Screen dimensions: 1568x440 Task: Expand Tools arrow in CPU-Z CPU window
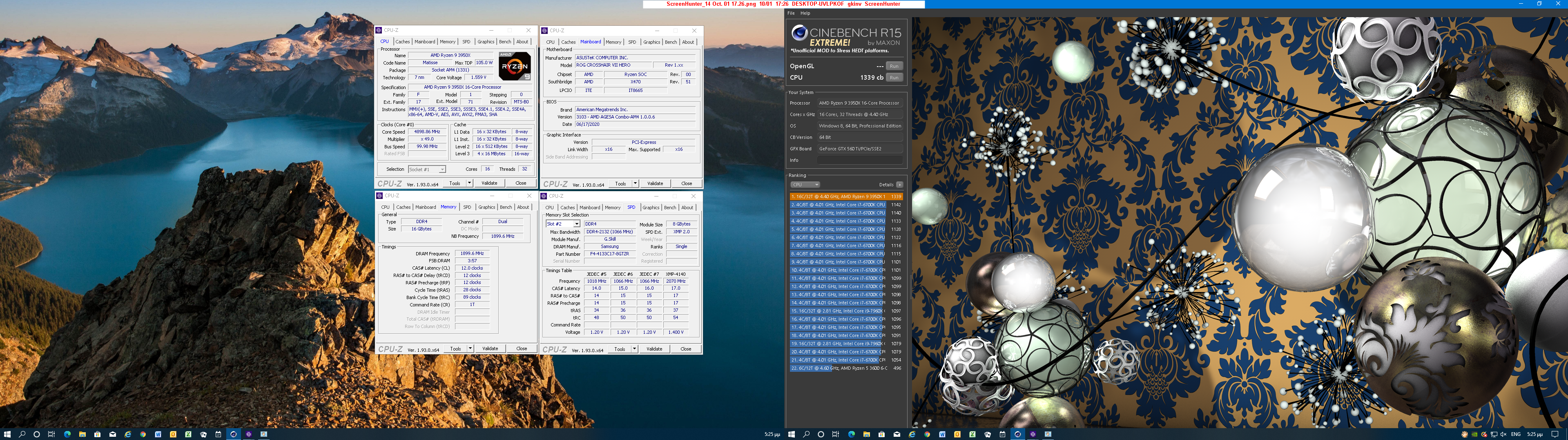469,183
